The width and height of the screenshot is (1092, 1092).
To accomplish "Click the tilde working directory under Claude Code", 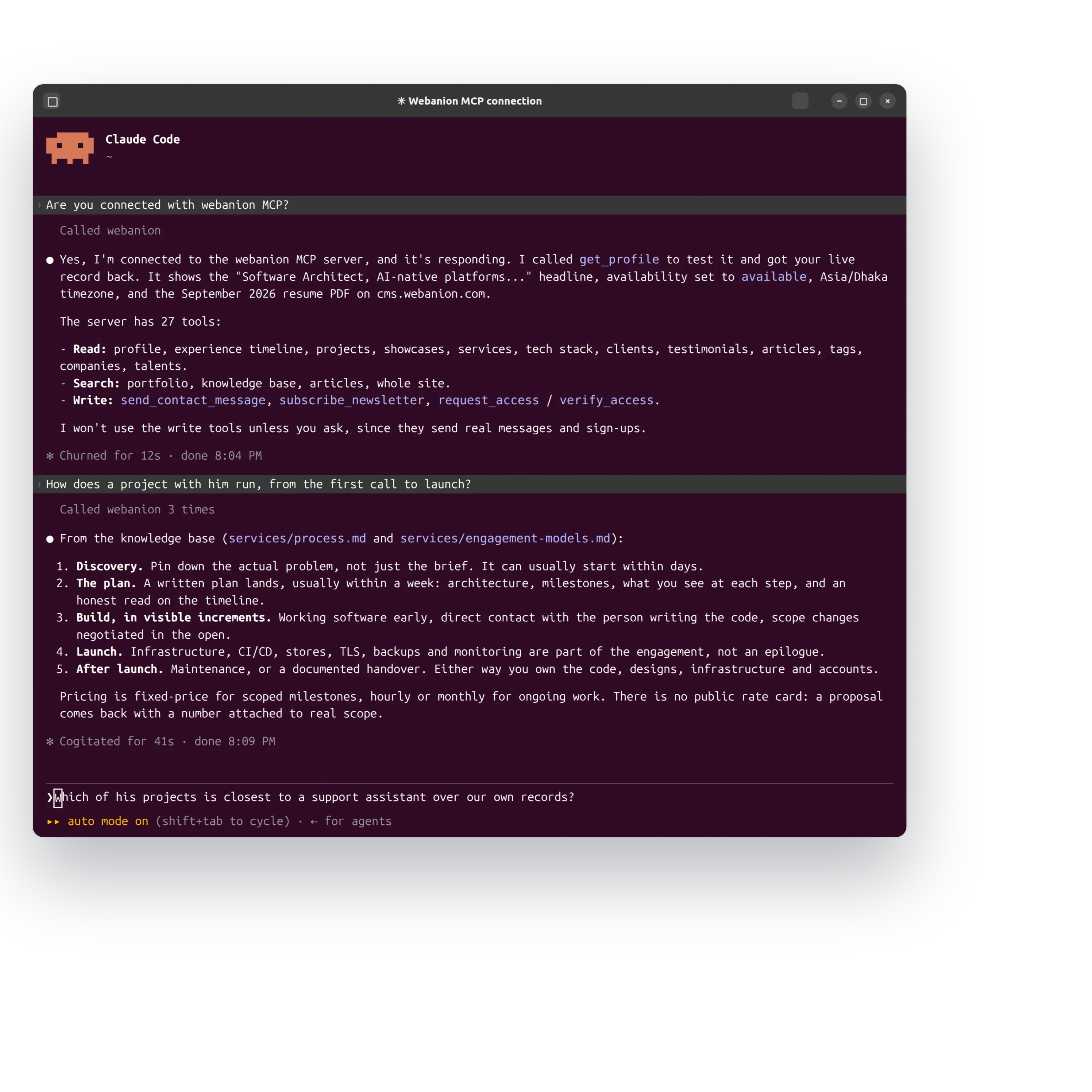I will (109, 157).
